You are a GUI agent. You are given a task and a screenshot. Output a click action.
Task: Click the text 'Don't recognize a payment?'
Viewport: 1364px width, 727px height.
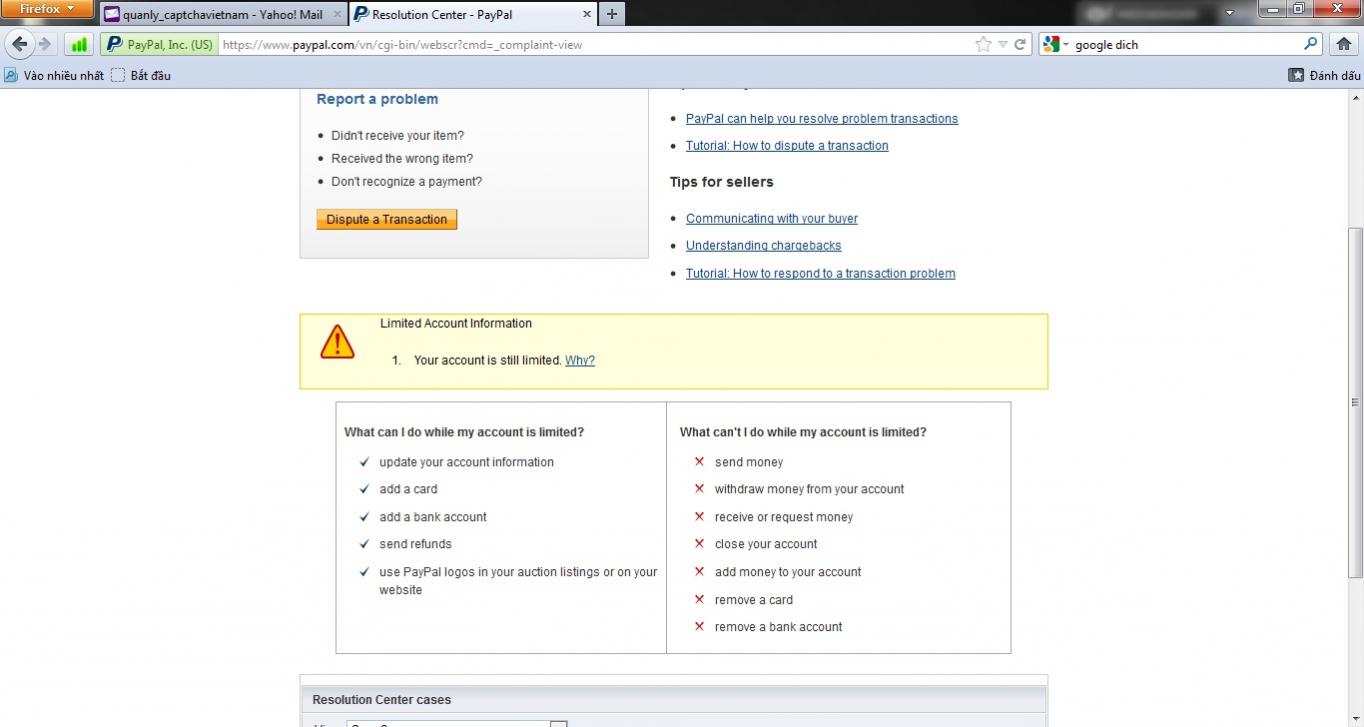[x=407, y=182]
